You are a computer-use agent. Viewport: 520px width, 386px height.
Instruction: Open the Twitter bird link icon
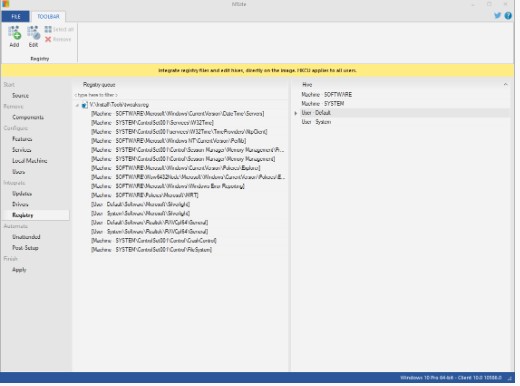497,16
